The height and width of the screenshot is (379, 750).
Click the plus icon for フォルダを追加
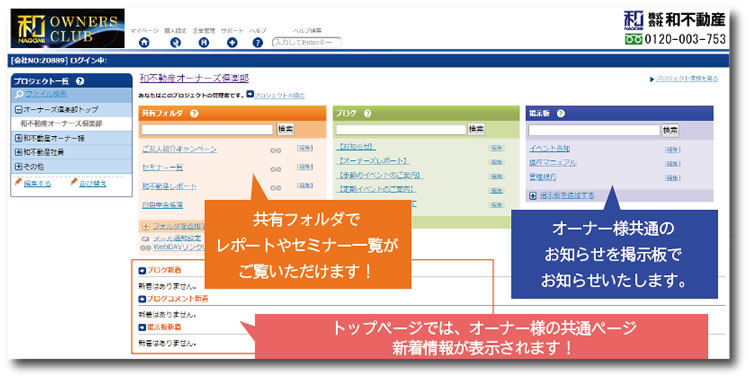tap(146, 226)
